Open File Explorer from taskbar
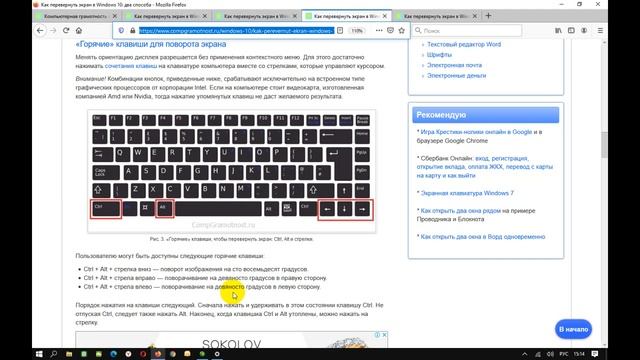 tap(69, 354)
